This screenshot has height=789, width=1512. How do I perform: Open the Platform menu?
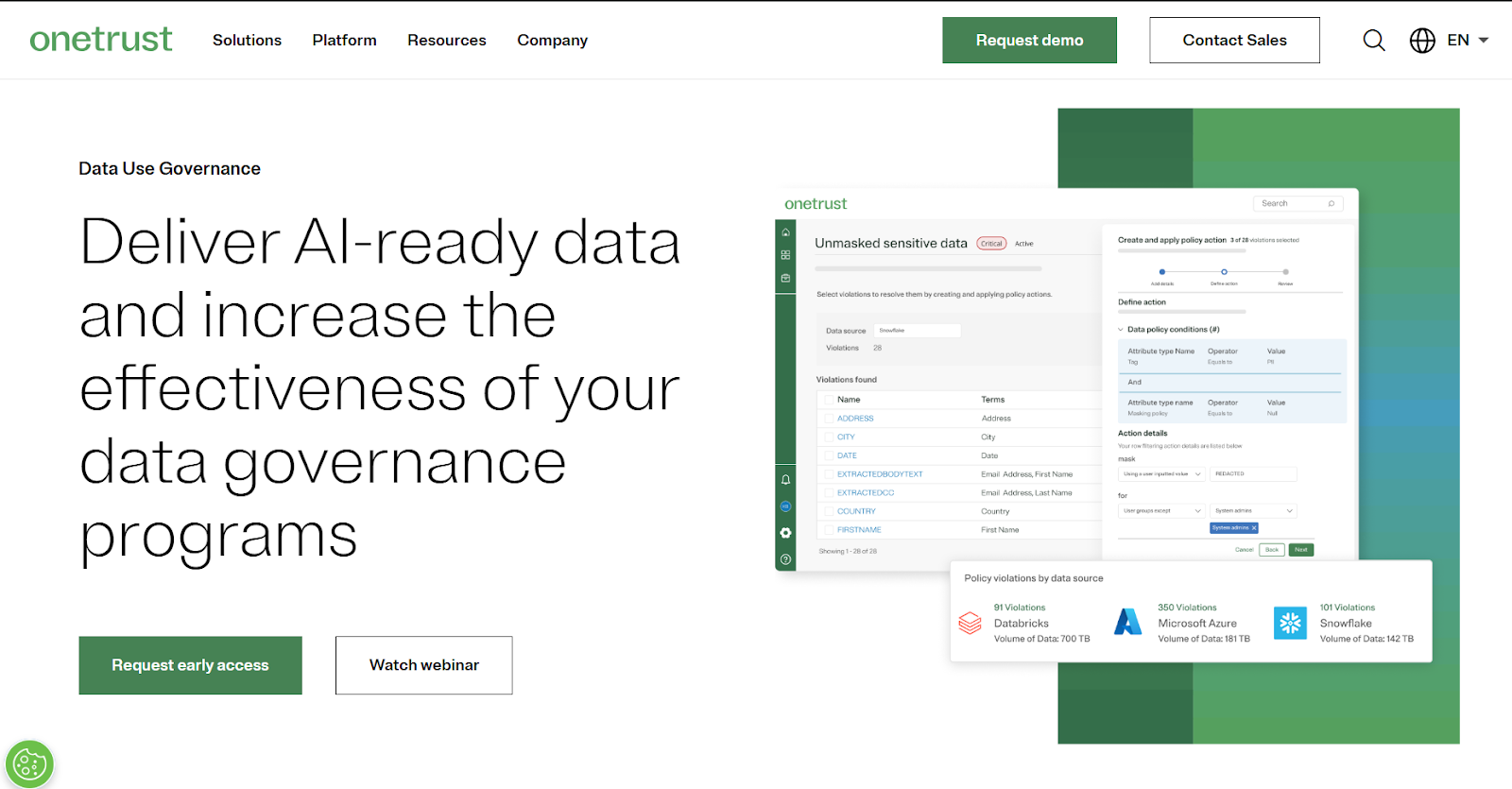point(344,41)
